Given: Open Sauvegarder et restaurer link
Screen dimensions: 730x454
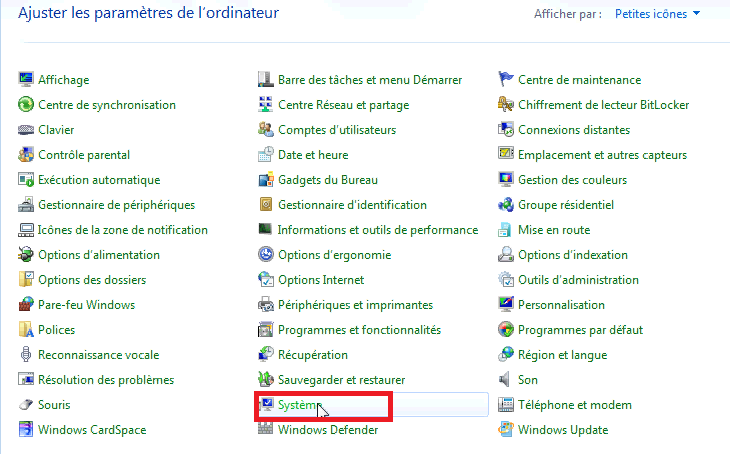Looking at the screenshot, I should [x=342, y=380].
